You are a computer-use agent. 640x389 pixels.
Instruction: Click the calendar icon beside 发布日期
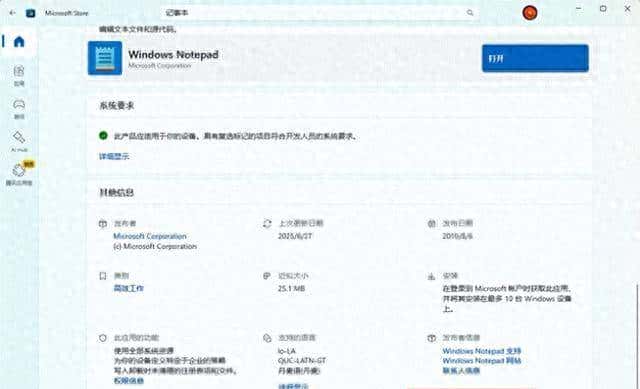point(431,223)
